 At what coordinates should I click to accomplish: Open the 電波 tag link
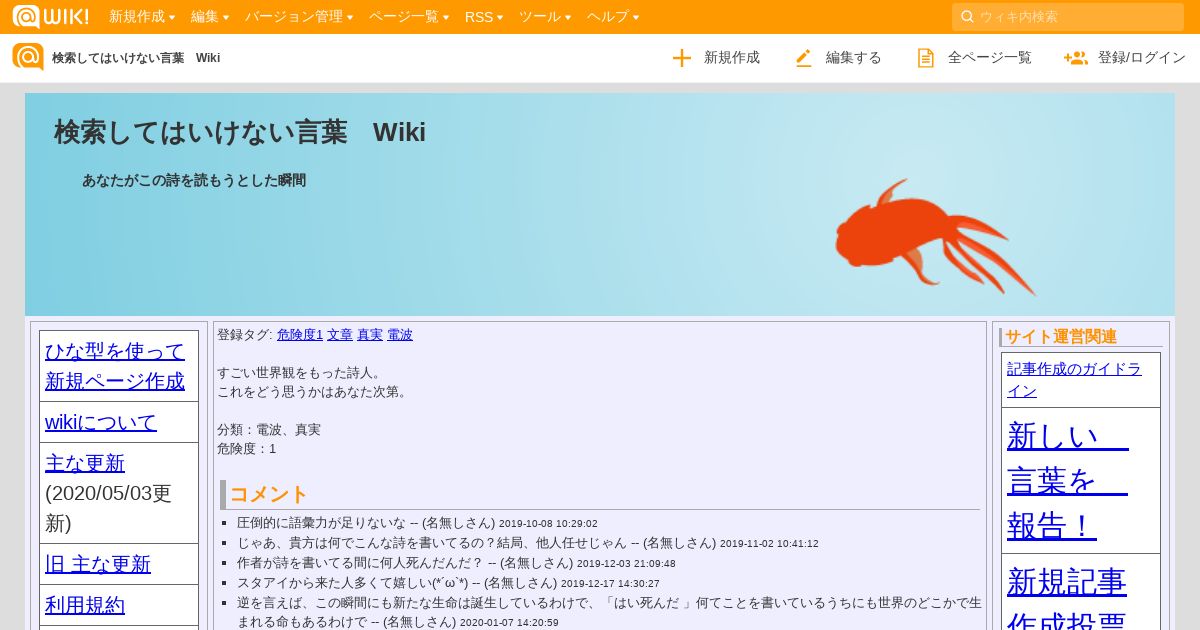point(400,335)
